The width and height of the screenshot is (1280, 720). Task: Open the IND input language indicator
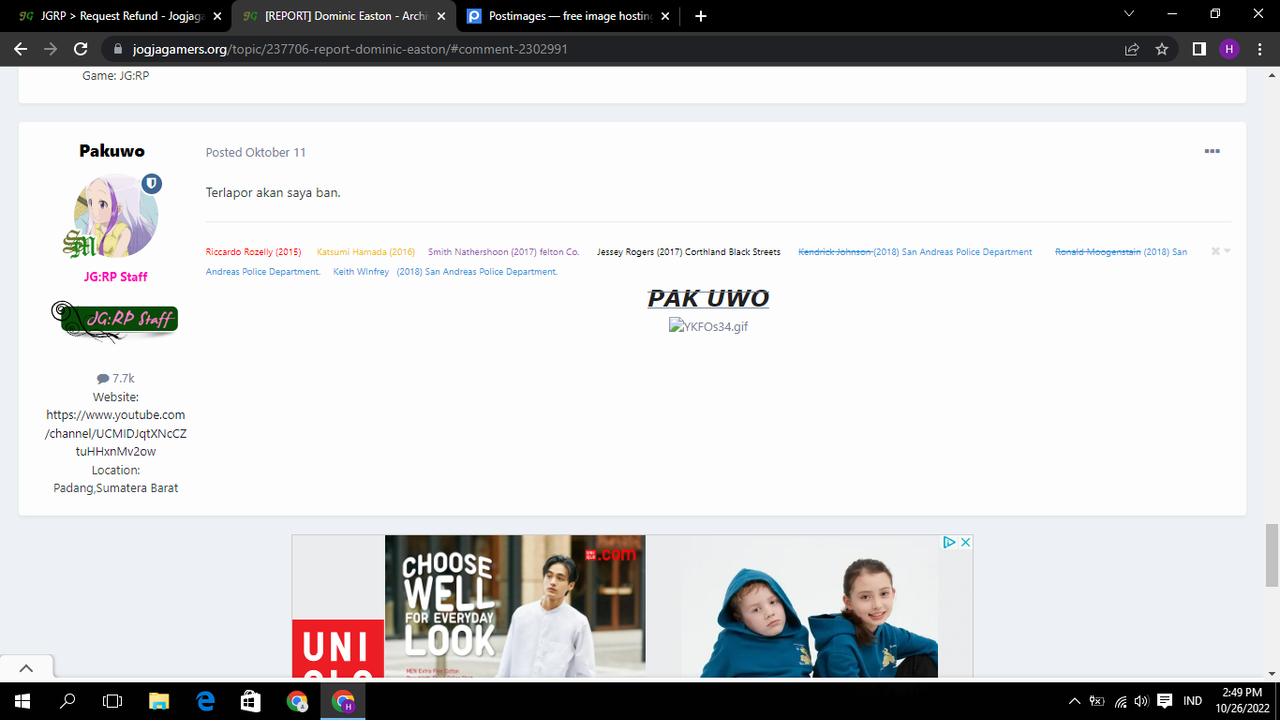[x=1192, y=701]
